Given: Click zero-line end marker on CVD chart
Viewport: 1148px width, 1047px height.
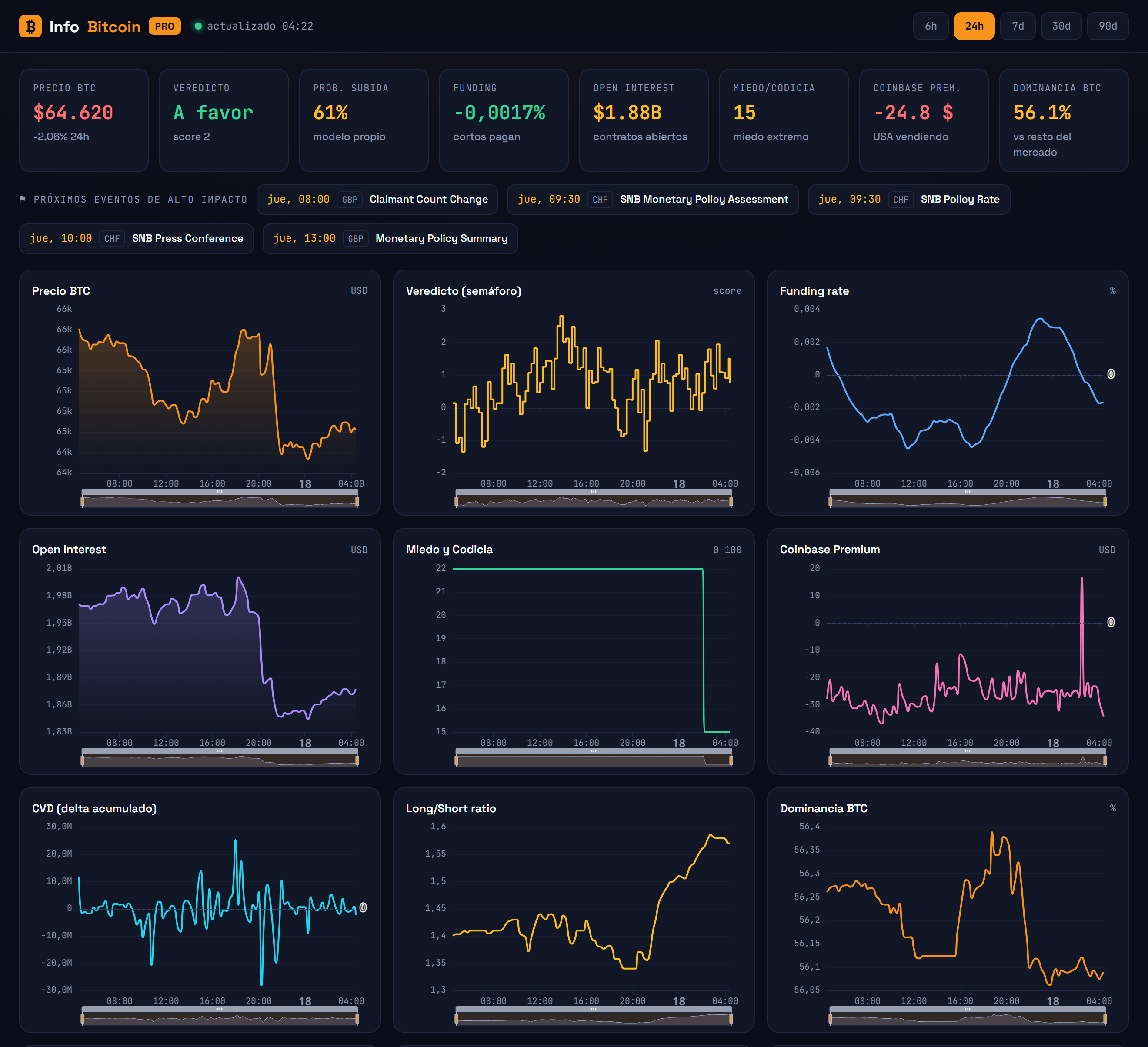Looking at the screenshot, I should (x=363, y=907).
